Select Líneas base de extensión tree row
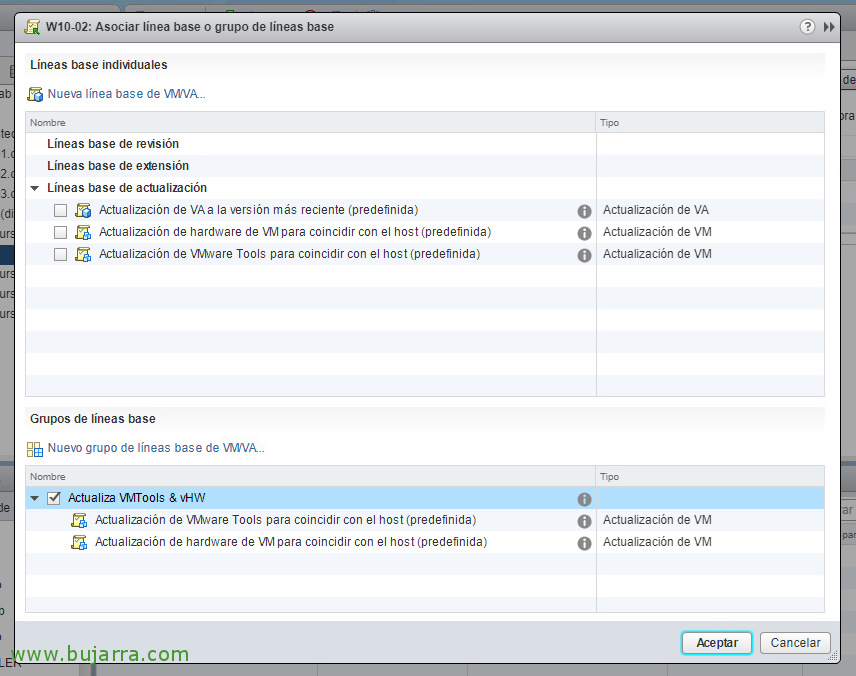Screen dimensions: 856x676 pos(117,166)
